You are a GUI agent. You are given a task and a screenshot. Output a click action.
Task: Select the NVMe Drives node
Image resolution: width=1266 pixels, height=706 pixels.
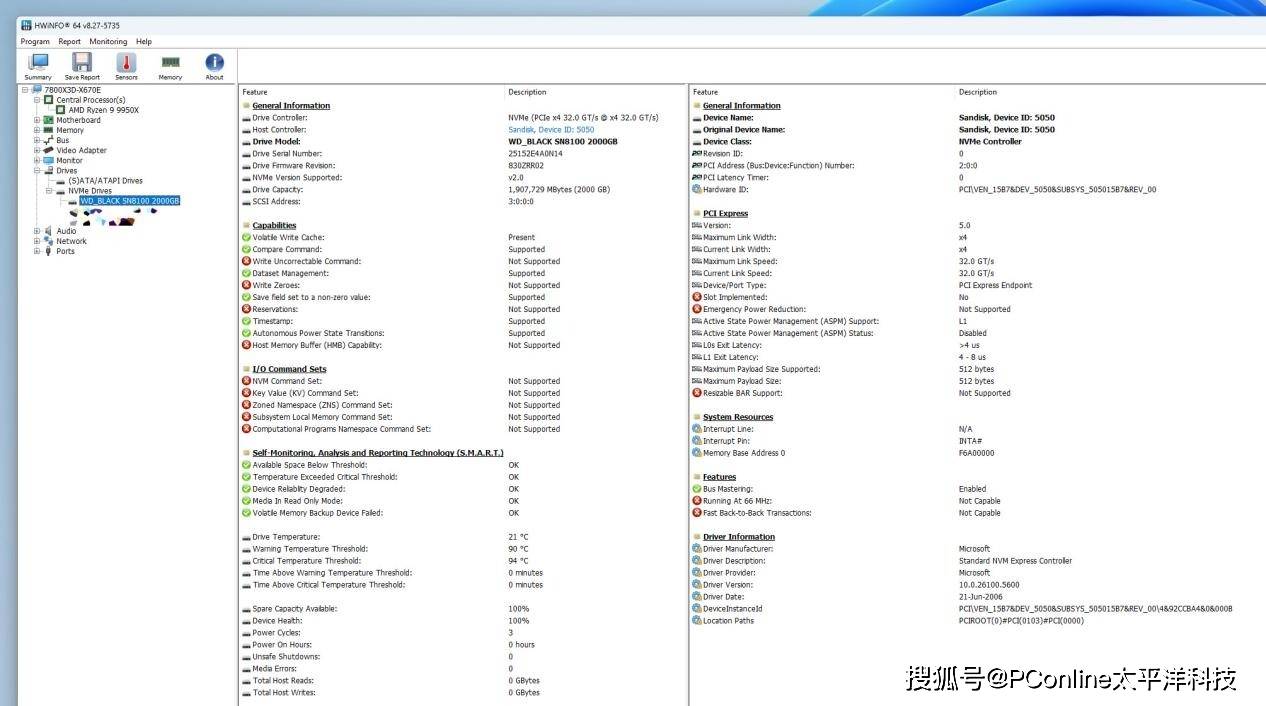90,191
